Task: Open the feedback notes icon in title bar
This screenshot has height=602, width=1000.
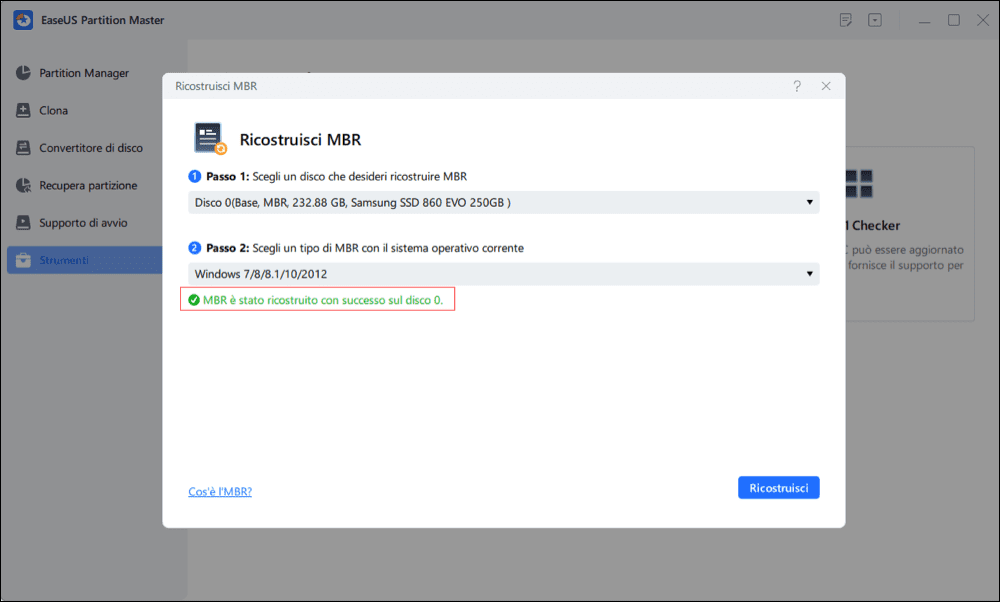Action: pos(846,20)
